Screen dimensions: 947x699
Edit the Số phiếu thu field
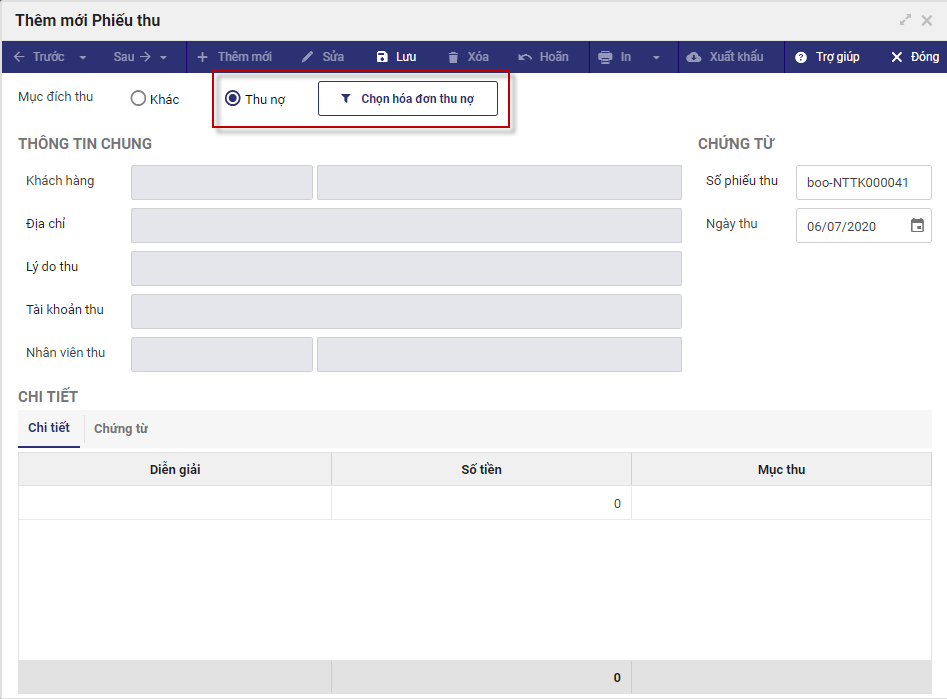(864, 182)
